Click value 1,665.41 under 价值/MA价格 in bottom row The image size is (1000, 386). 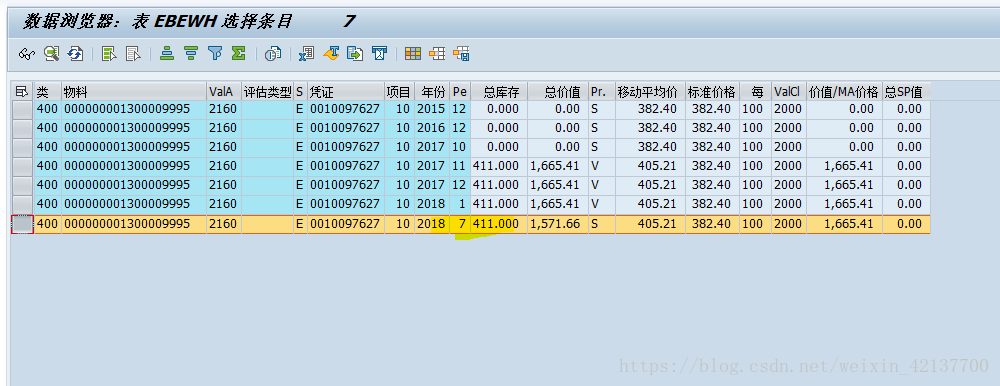pyautogui.click(x=844, y=225)
